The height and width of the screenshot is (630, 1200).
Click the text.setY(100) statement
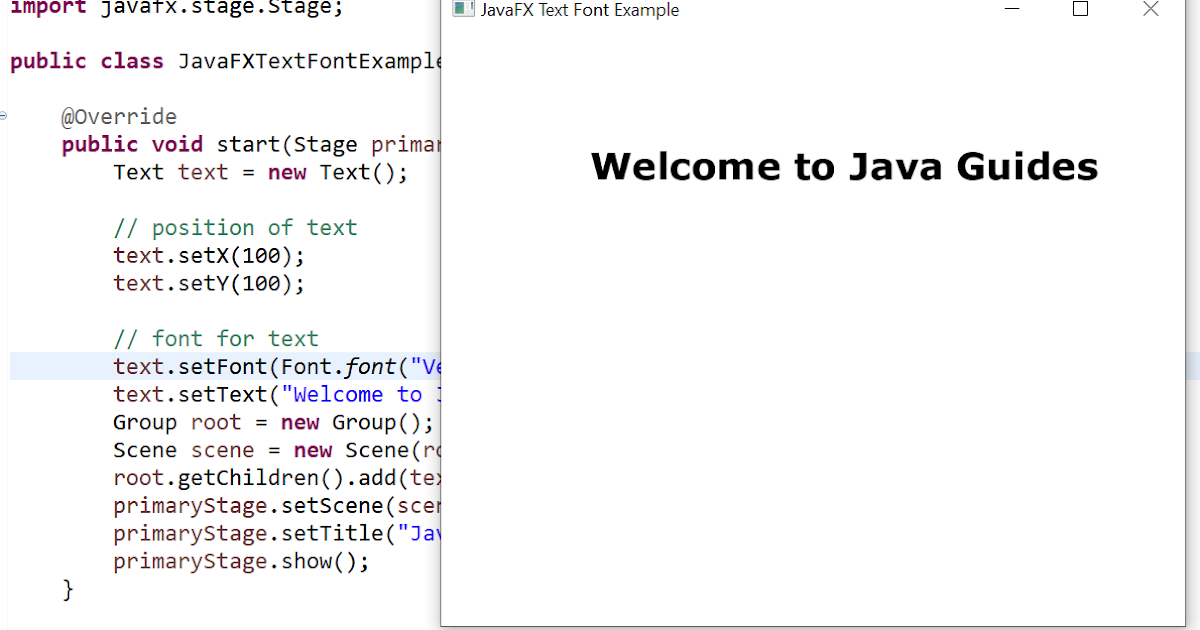[208, 283]
